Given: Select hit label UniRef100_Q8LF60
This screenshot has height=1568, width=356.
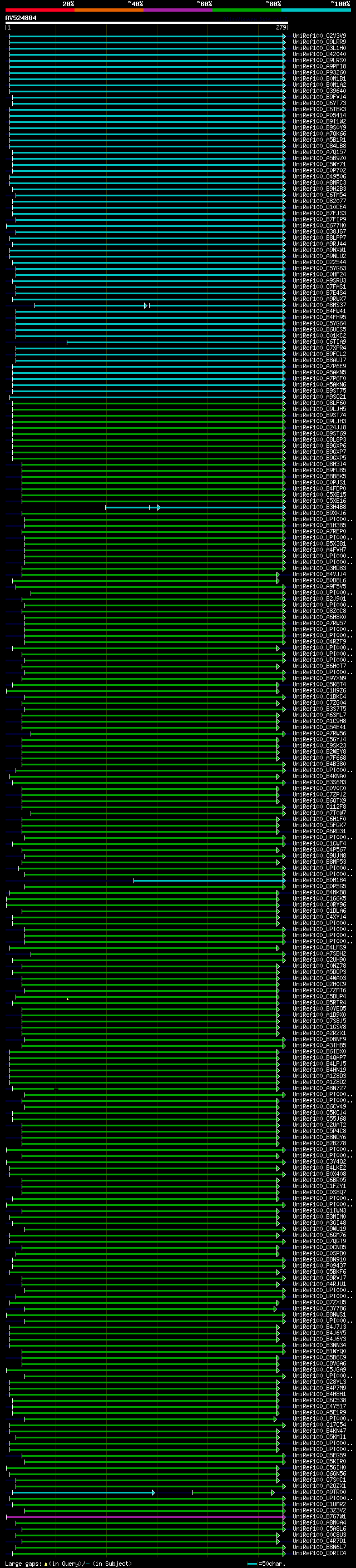Looking at the screenshot, I should pos(319,404).
